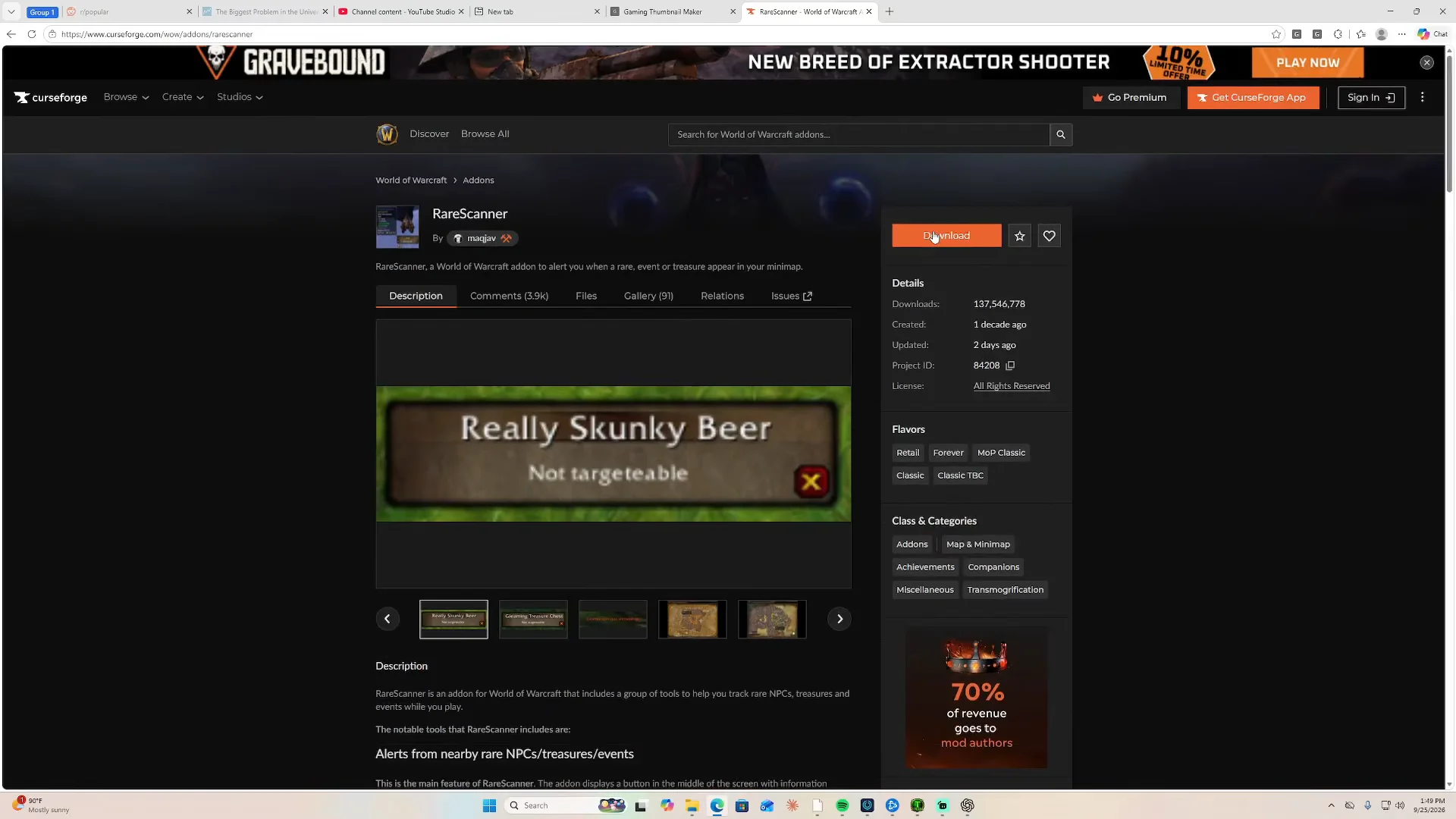Close the r/popular browser tab
Image resolution: width=1456 pixels, height=819 pixels.
point(189,11)
